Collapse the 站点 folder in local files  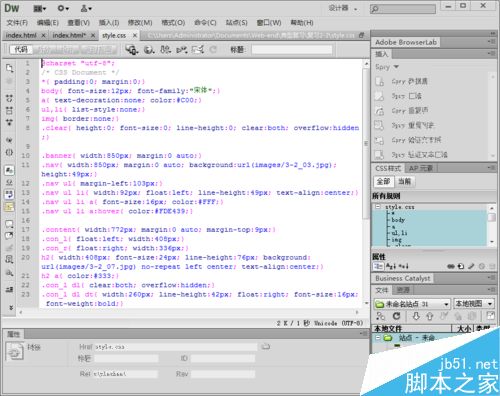(378, 338)
